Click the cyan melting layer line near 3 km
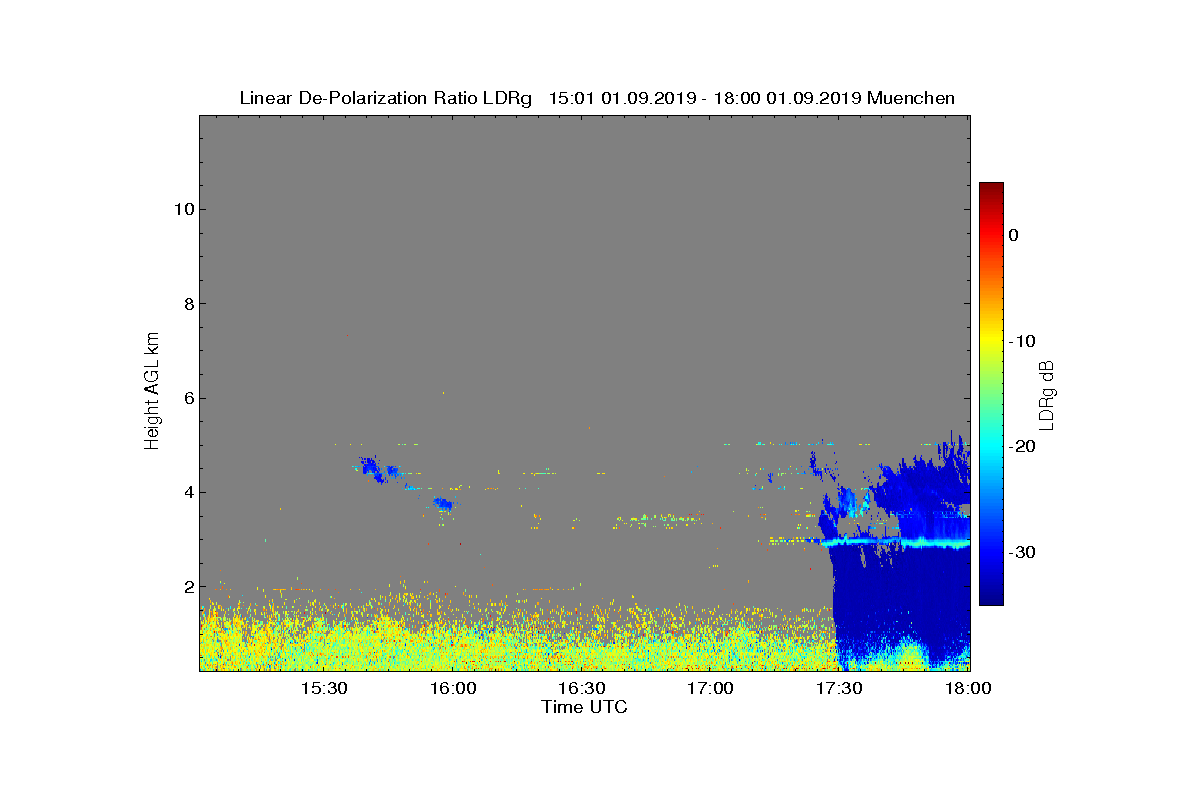This screenshot has height=800, width=1200. (x=895, y=543)
